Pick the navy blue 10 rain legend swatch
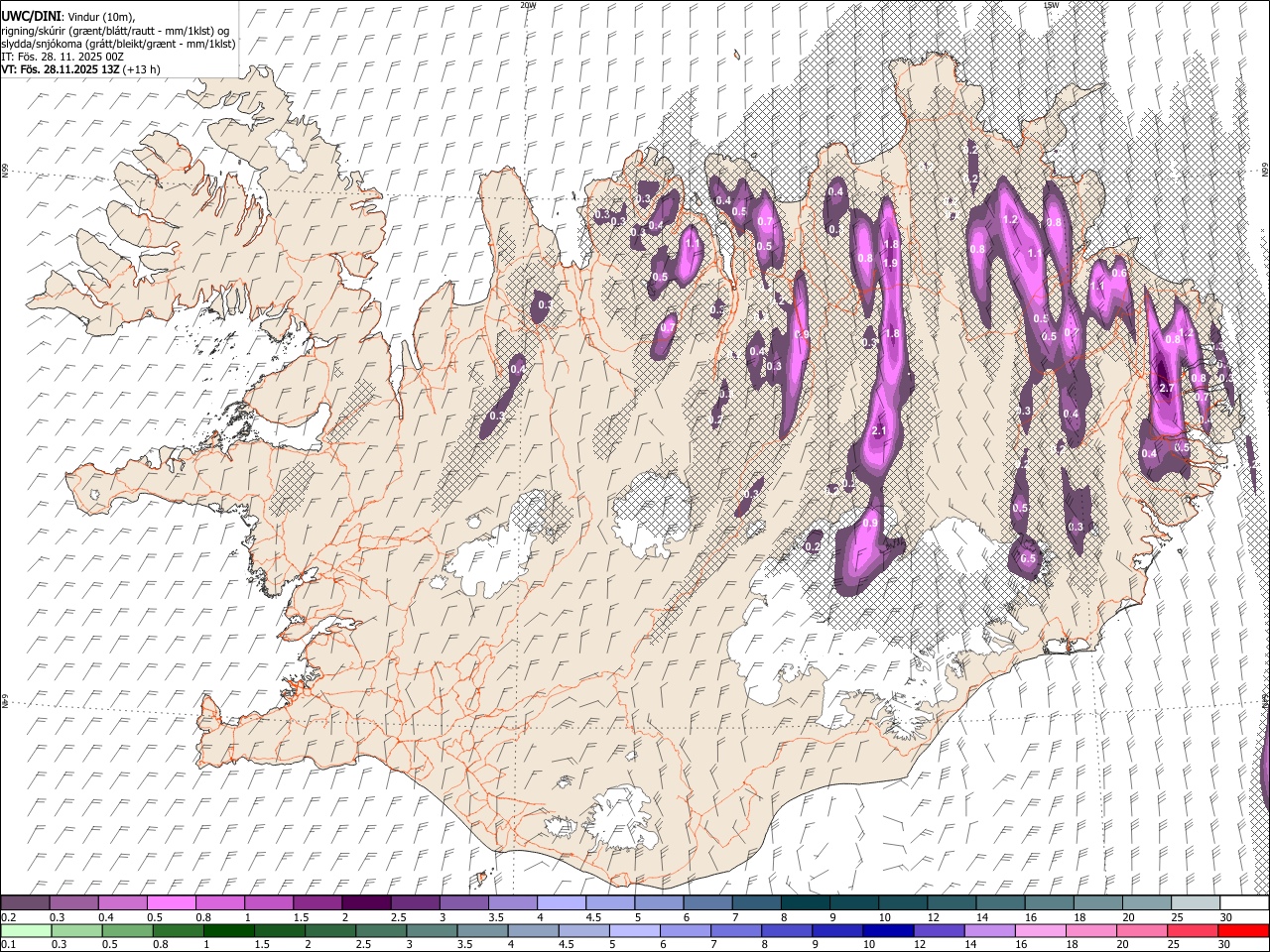The image size is (1270, 952). [887, 931]
